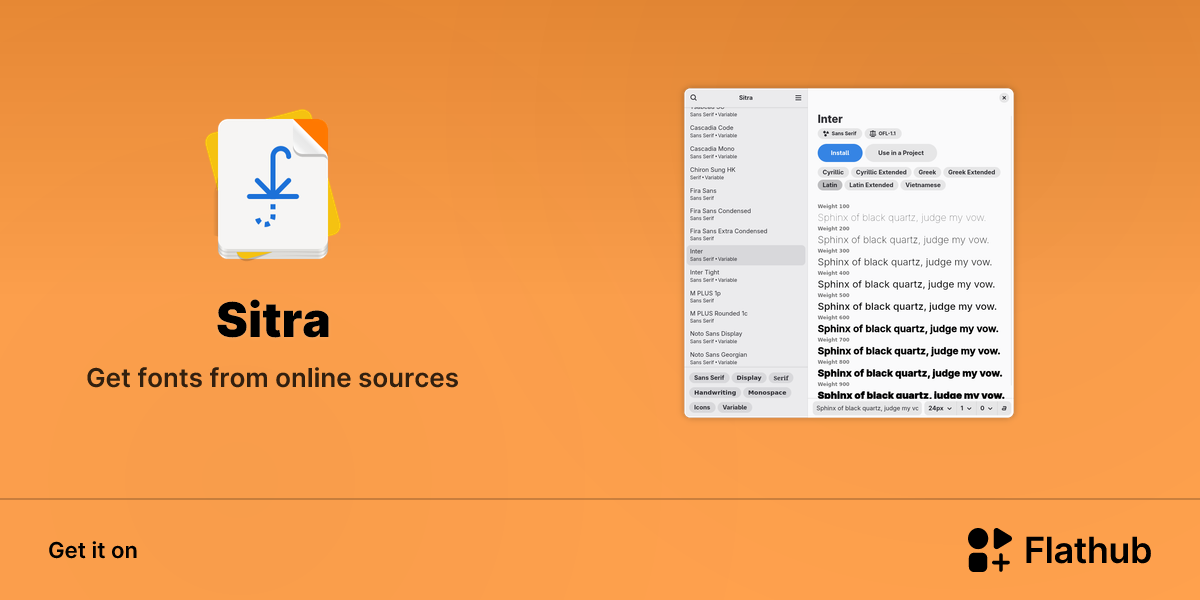Viewport: 1200px width, 600px height.
Task: Filter fonts by Serif category
Action: pyautogui.click(x=781, y=378)
